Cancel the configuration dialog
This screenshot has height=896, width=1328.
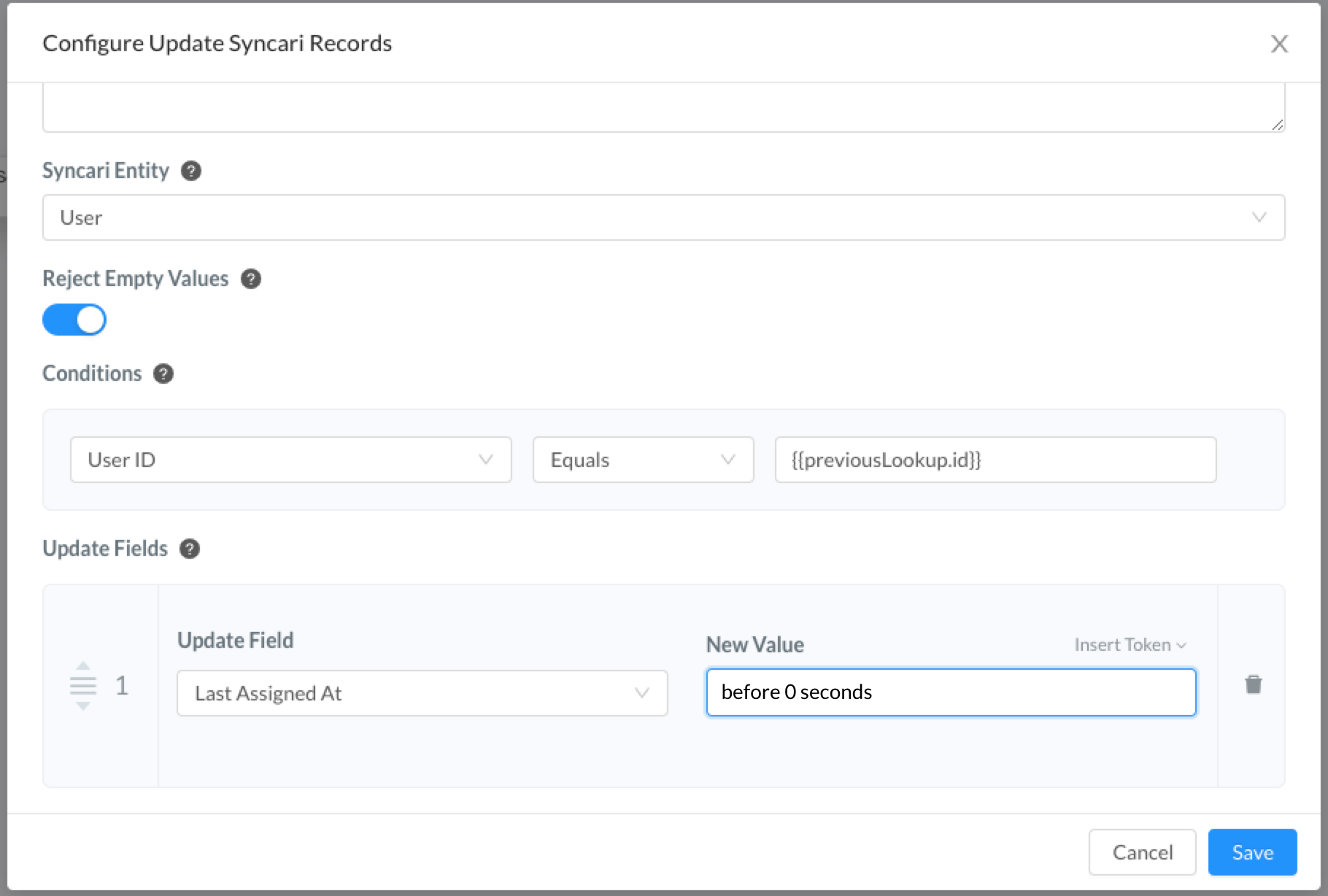[x=1142, y=852]
